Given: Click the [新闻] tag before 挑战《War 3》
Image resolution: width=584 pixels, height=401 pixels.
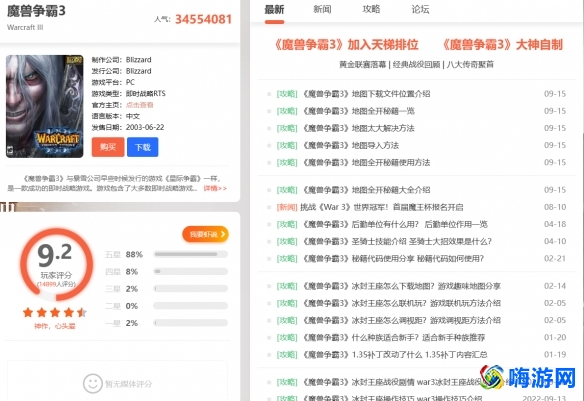Looking at the screenshot, I should coord(287,207).
